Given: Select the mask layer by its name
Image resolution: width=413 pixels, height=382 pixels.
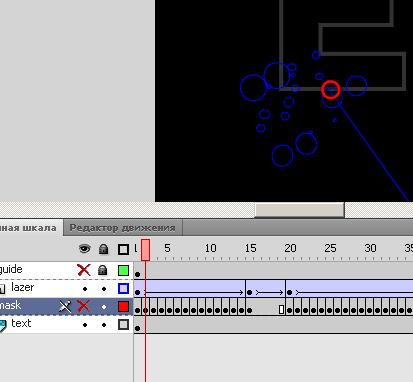Looking at the screenshot, I should (x=10, y=305).
